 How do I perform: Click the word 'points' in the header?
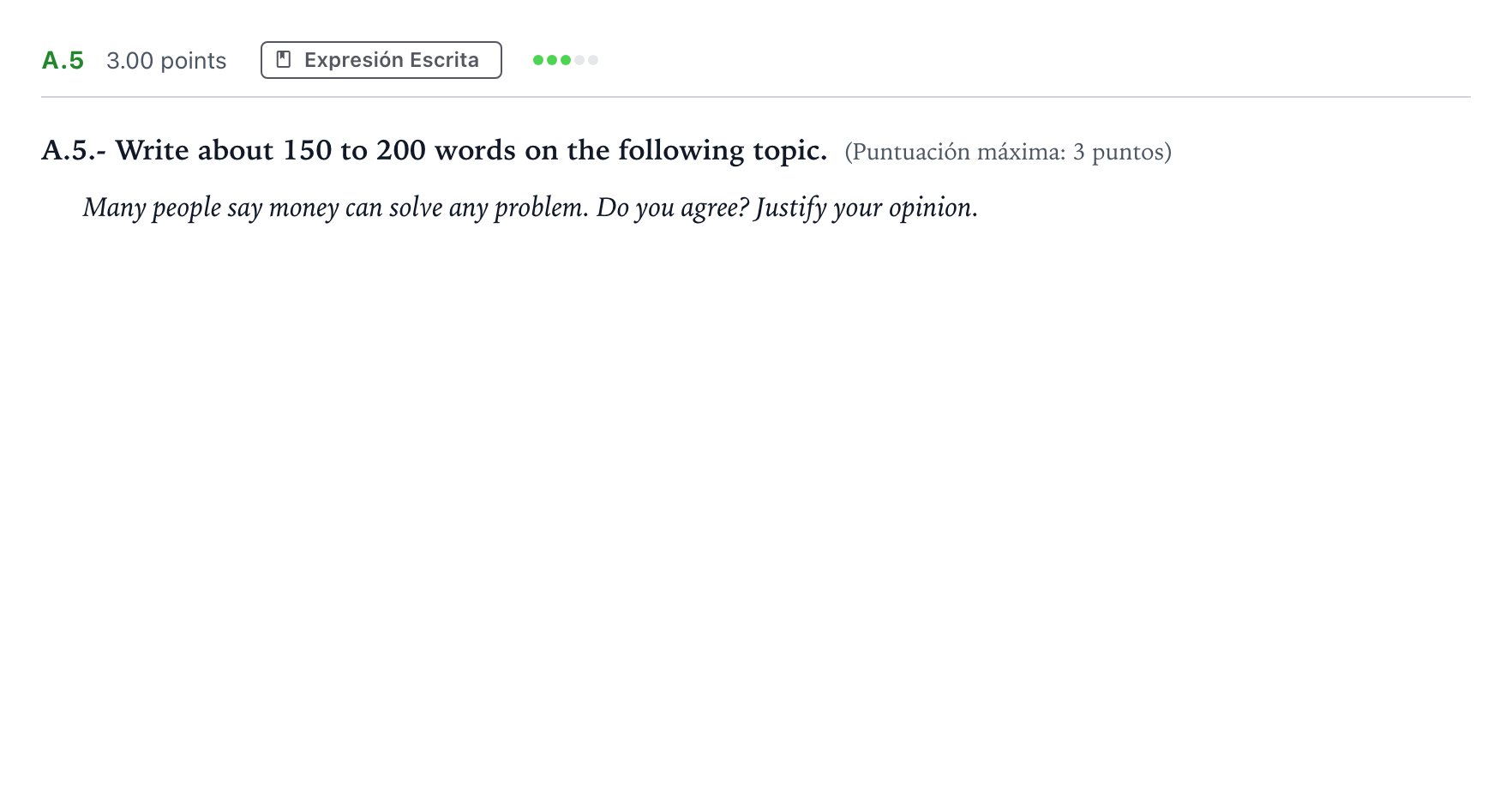point(194,61)
